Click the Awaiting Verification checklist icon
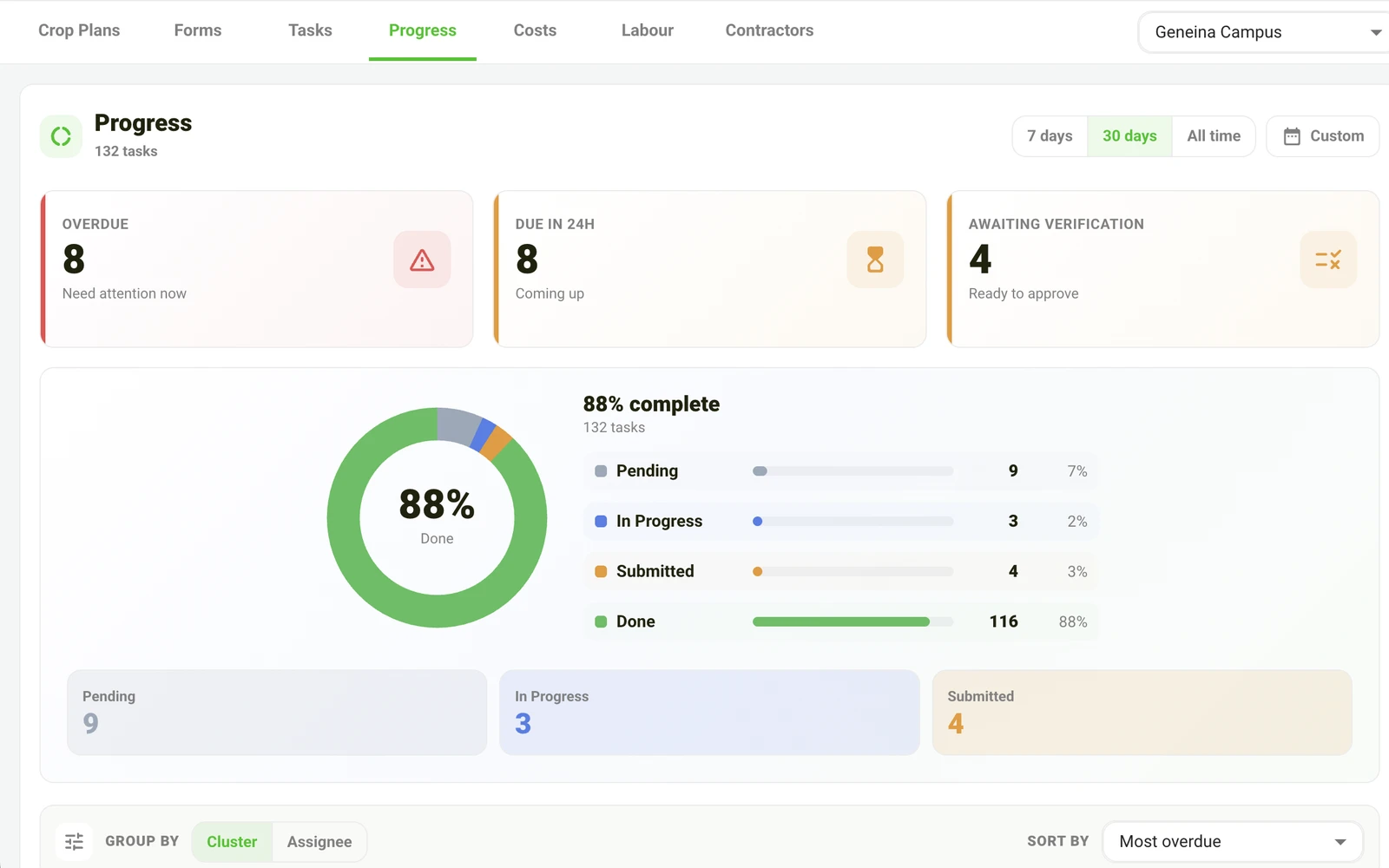The width and height of the screenshot is (1389, 868). tap(1328, 260)
